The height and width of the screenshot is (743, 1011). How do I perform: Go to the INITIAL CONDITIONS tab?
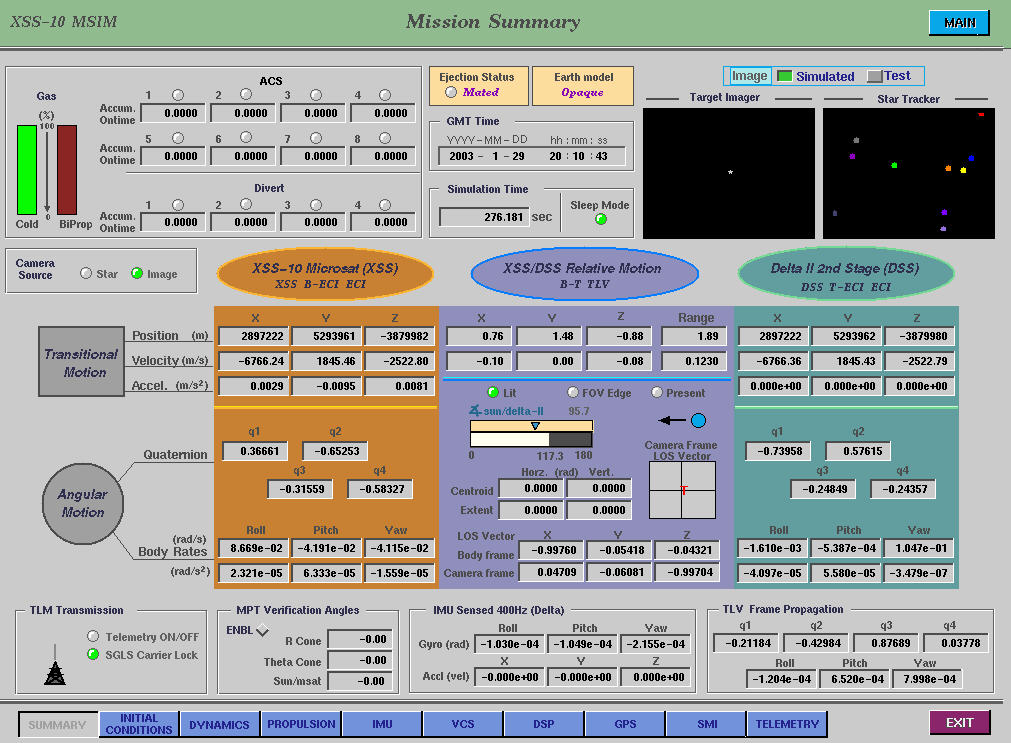pos(139,724)
